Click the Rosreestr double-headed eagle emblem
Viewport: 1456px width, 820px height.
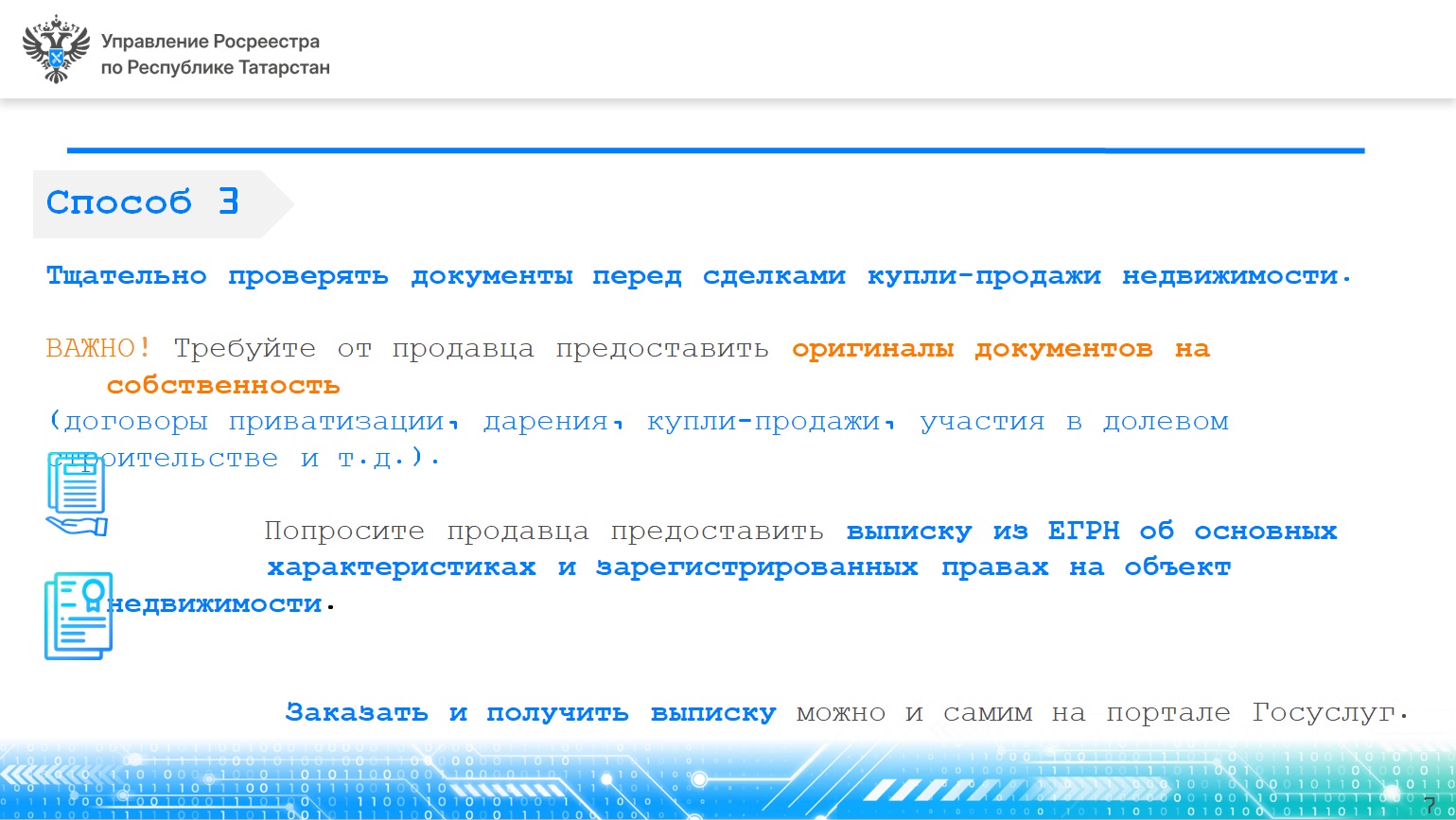pos(55,49)
